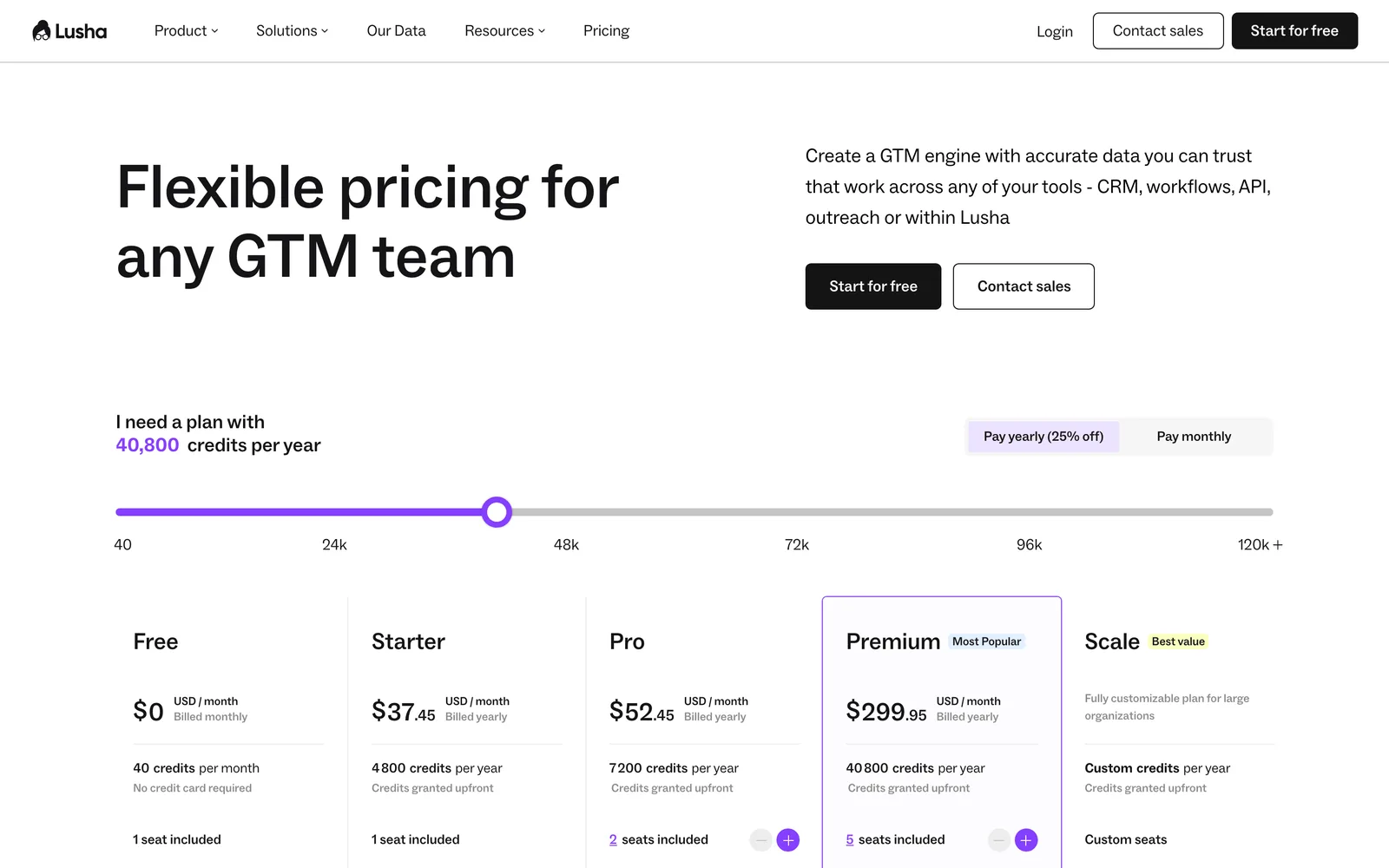This screenshot has height=868, width=1389.
Task: Open the Pricing nav item
Action: point(606,31)
